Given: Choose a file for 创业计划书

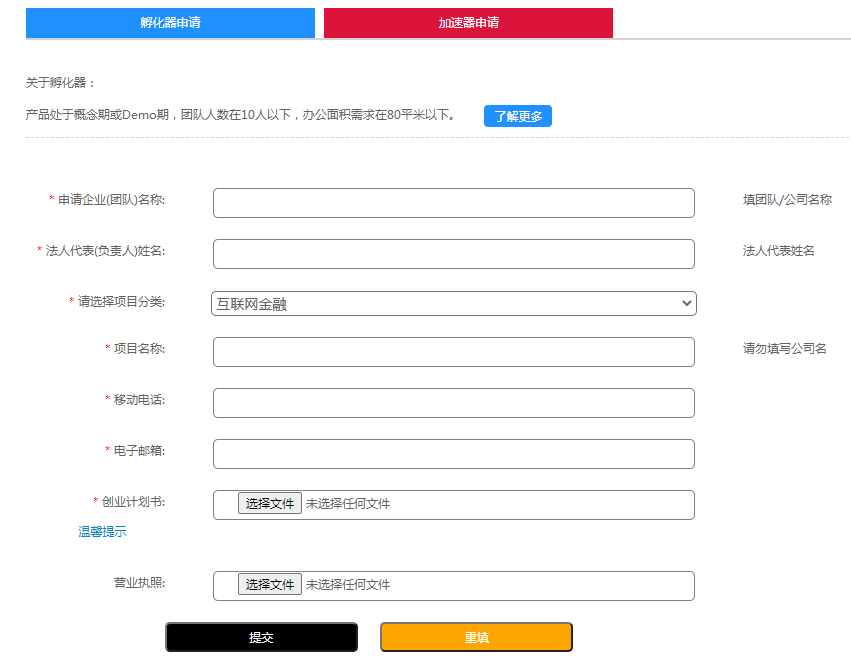Looking at the screenshot, I should pos(270,503).
